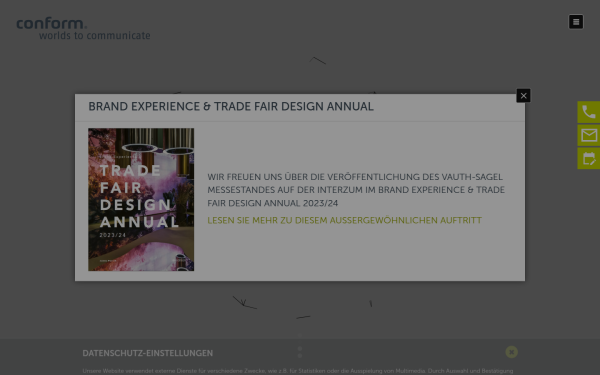Screen dimensions: 600x375
Task: Open the hamburger menu icon
Action: tap(576, 22)
